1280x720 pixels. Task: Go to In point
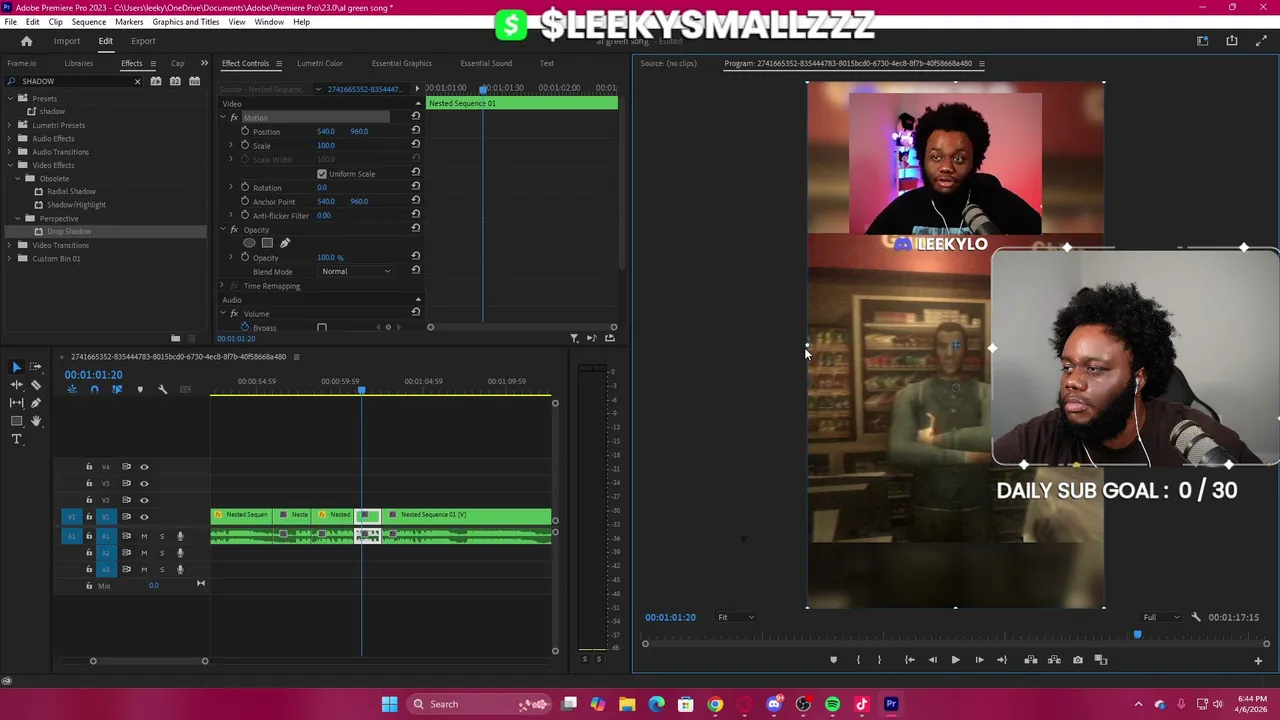click(909, 660)
